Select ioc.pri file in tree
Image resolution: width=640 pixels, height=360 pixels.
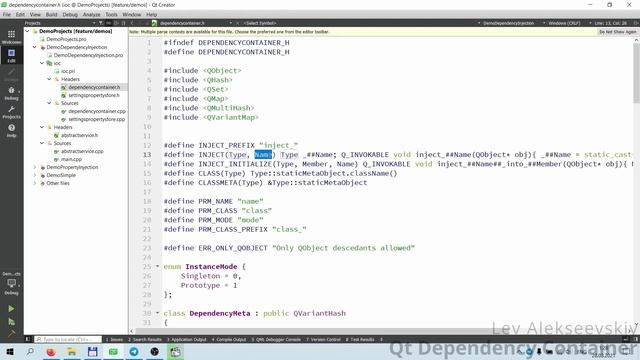68,71
